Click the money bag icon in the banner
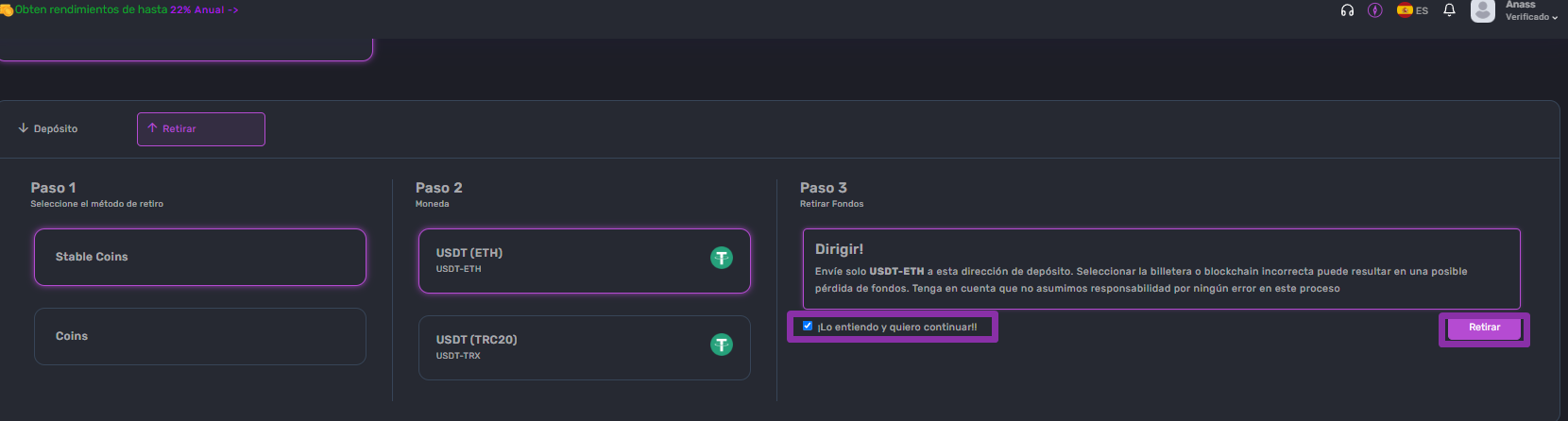This screenshot has height=421, width=1568. click(x=7, y=10)
